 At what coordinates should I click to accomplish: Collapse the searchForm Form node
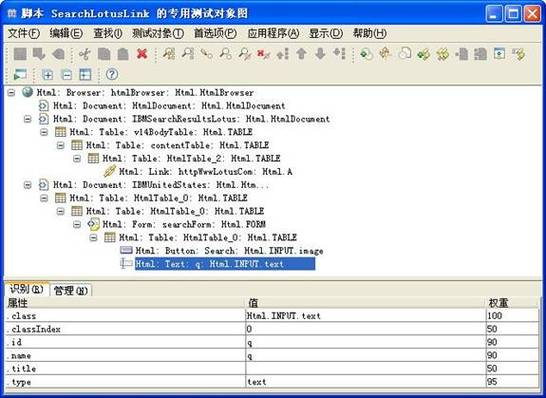77,225
